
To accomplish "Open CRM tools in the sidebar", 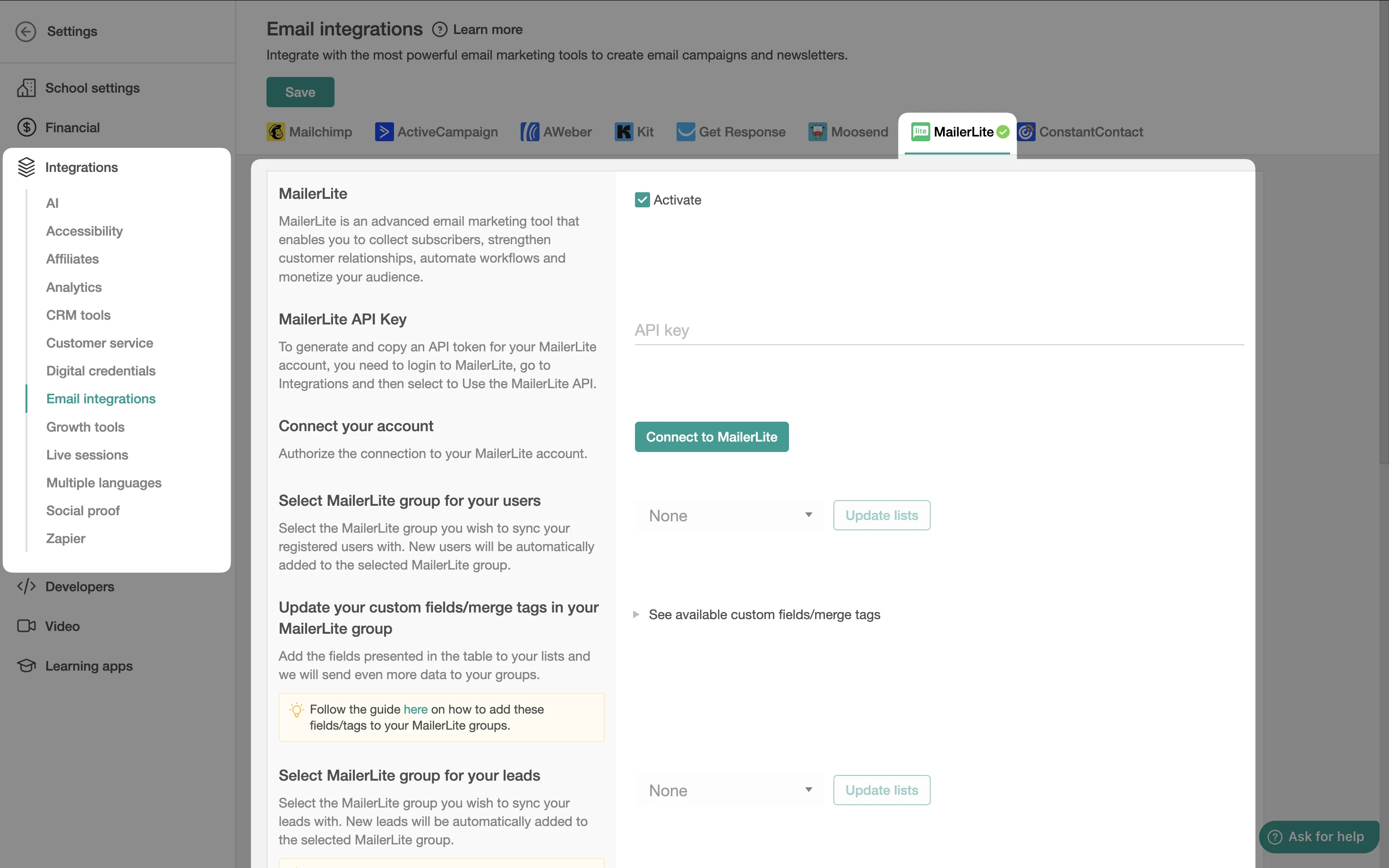I will (x=78, y=315).
